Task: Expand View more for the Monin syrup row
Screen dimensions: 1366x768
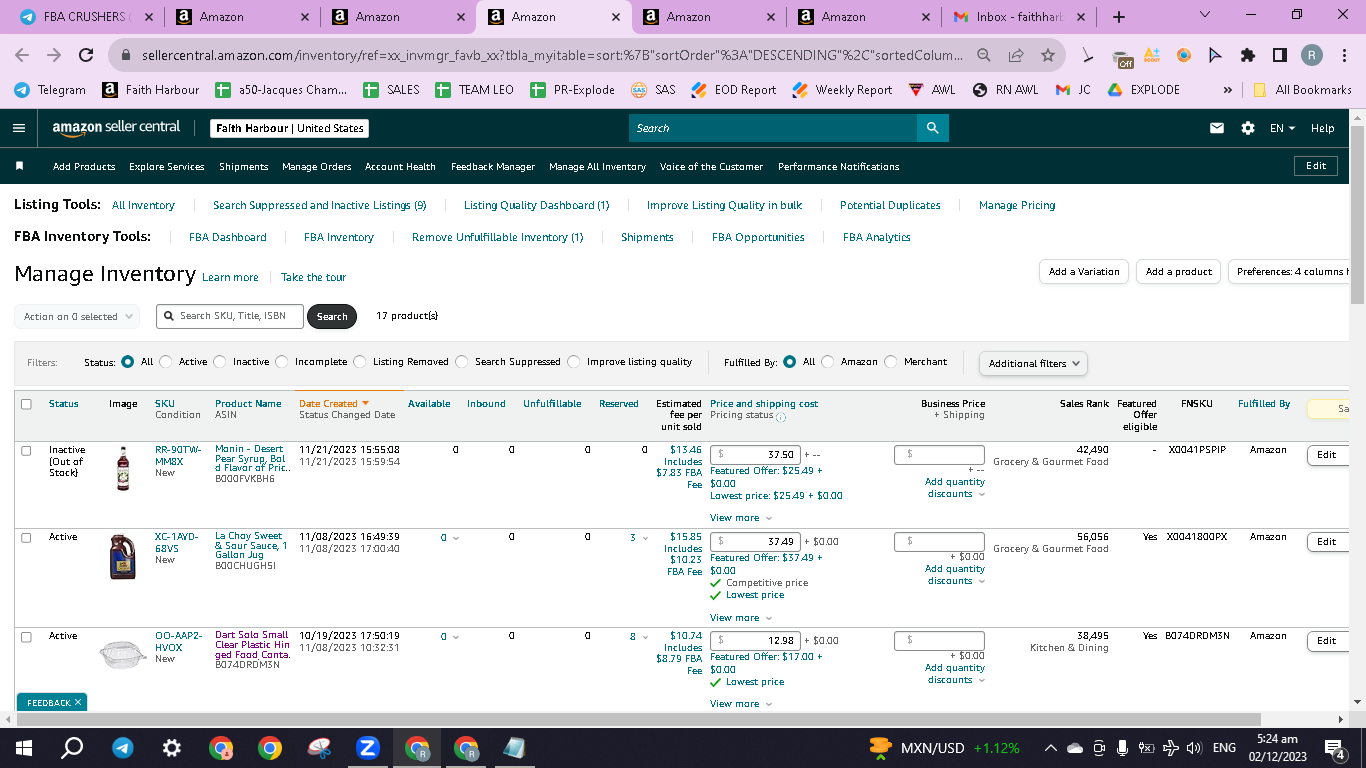Action: (741, 518)
